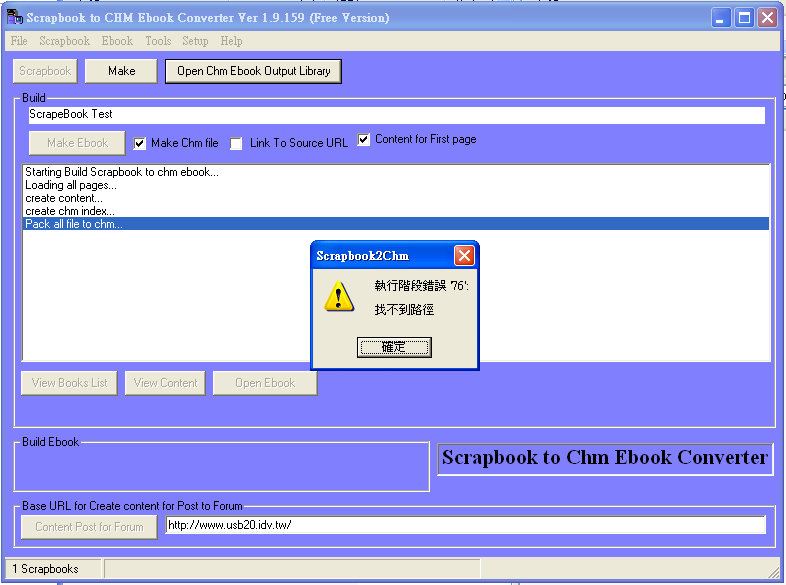Confirm the error with 確定 button
Screen dimensions: 786x585
tap(394, 347)
